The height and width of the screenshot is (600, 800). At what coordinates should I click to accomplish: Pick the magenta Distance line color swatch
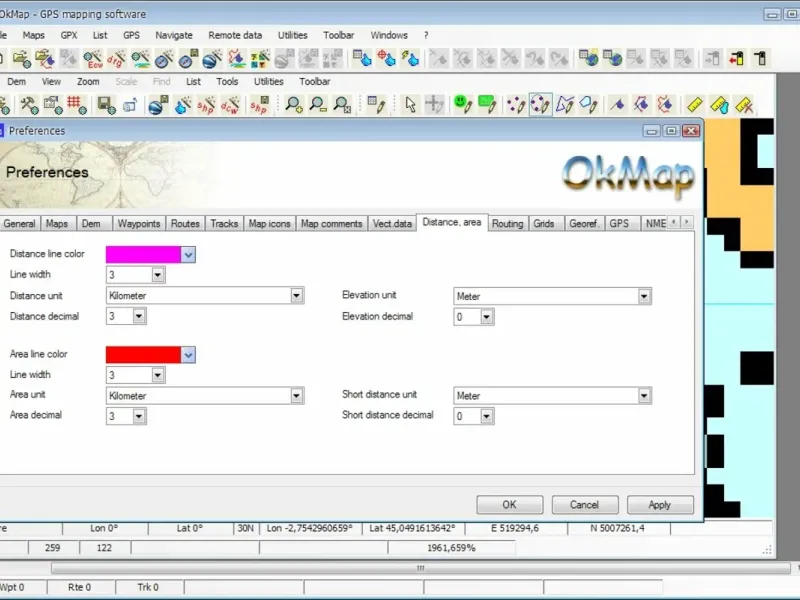click(143, 255)
